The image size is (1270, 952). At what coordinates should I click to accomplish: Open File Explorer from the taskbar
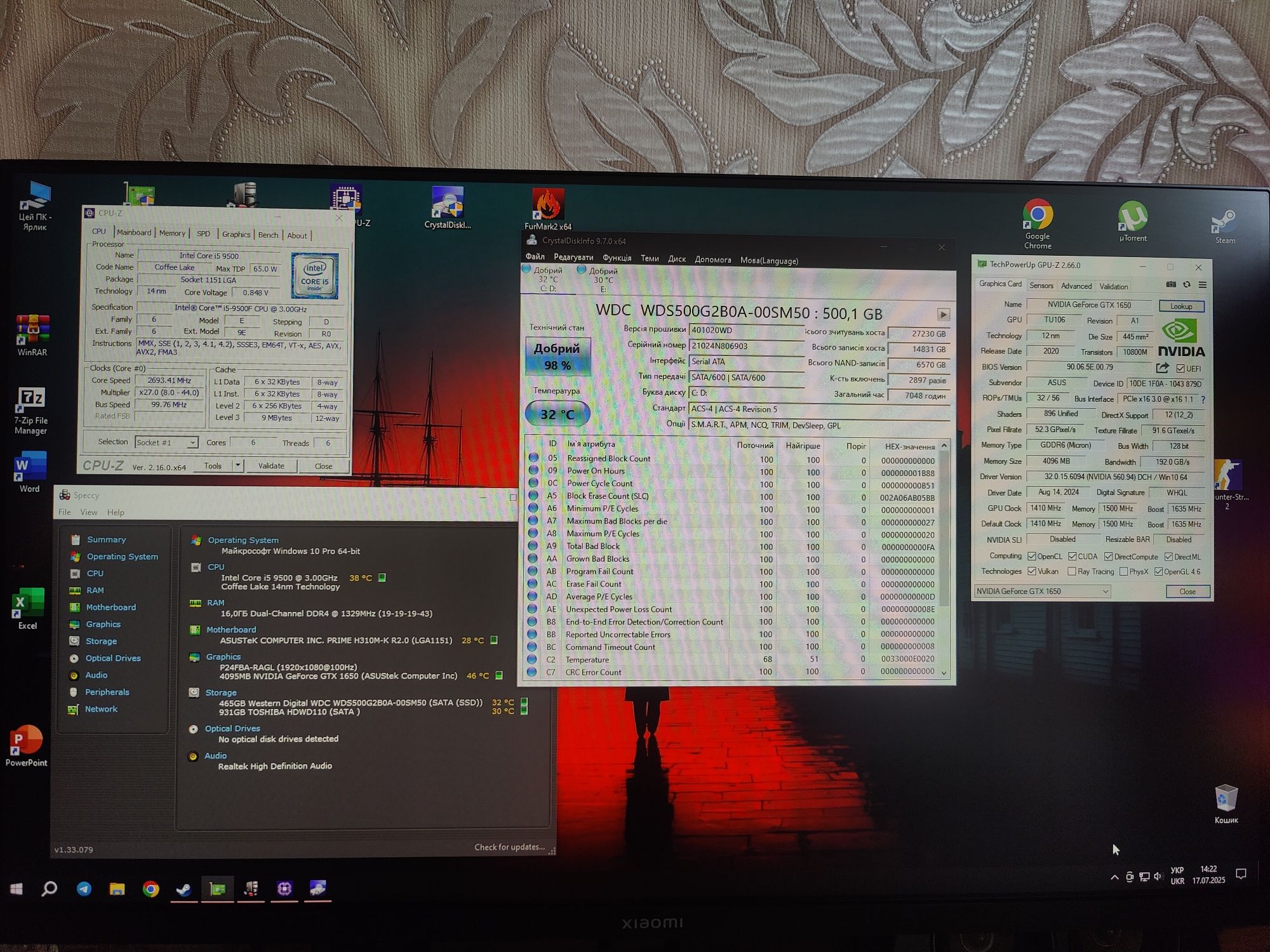117,889
